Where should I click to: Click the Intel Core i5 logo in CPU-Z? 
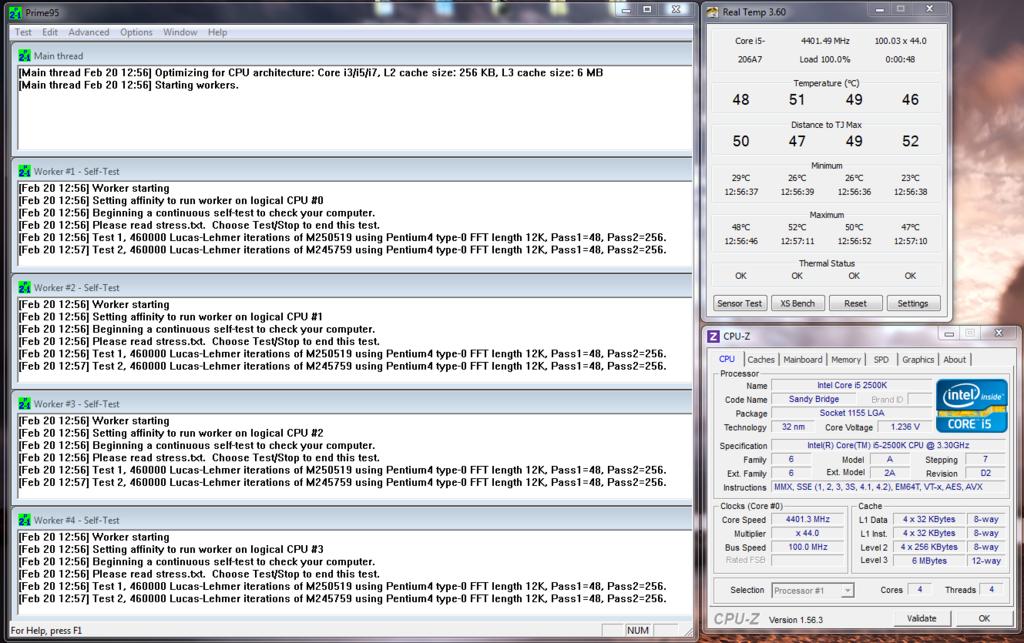972,405
